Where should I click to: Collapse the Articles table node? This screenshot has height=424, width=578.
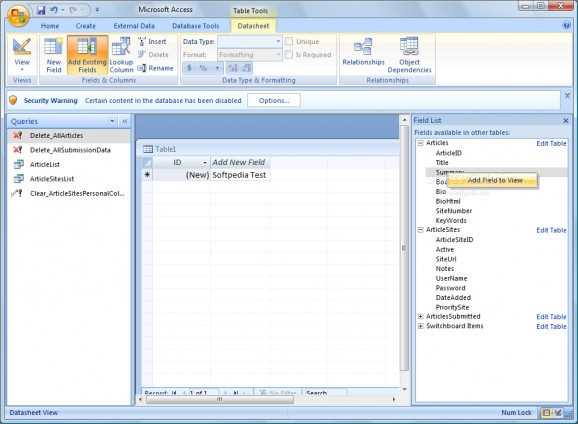click(x=420, y=143)
